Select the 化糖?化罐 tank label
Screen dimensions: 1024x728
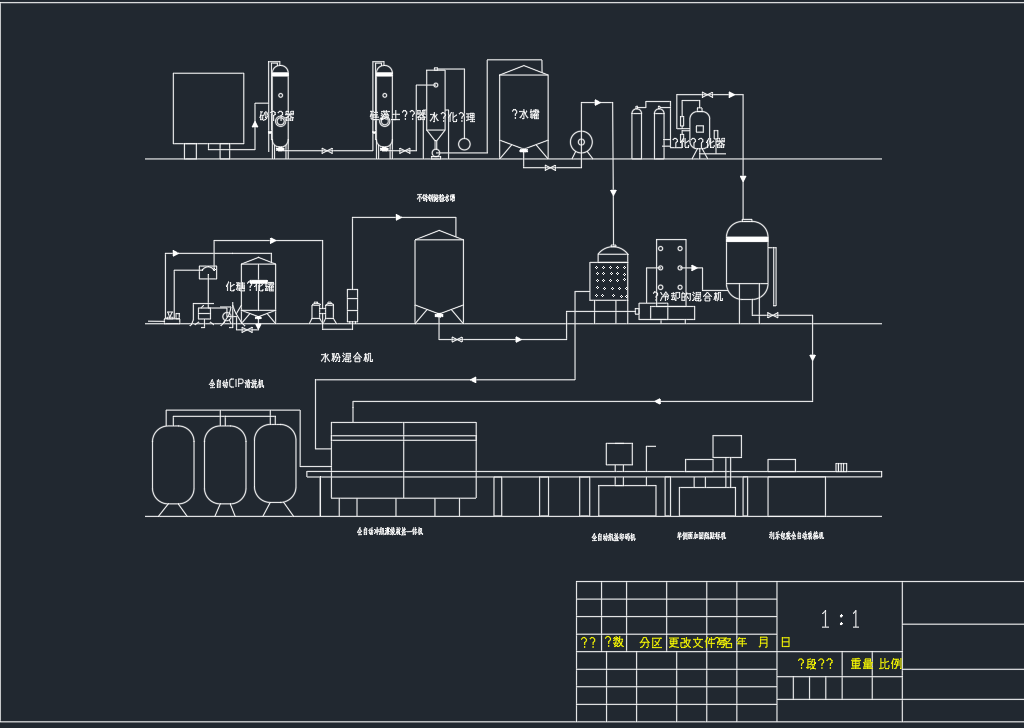pos(250,286)
